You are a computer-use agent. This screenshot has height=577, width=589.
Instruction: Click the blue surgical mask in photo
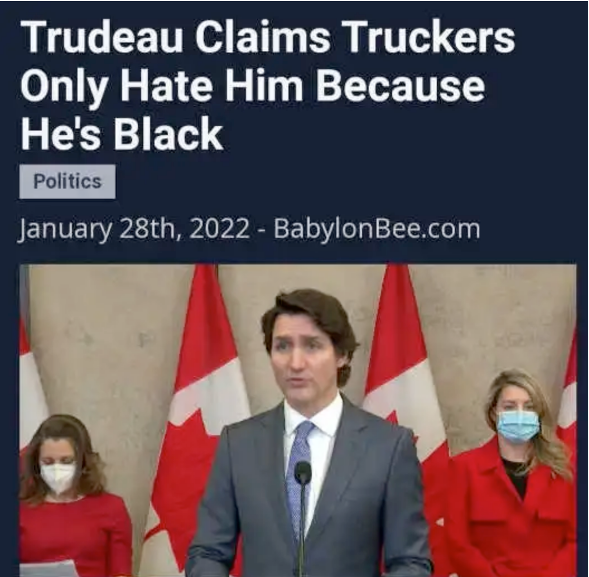518,426
